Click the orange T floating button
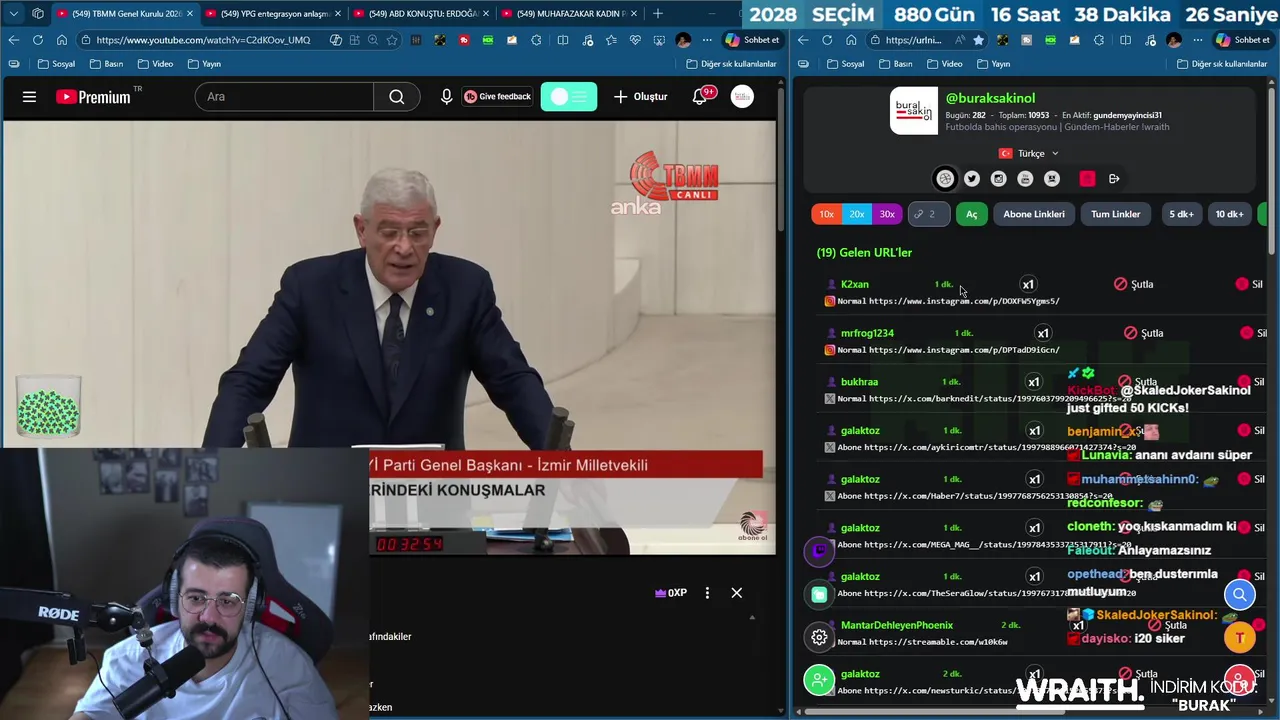Viewport: 1280px width, 720px height. 1240,637
